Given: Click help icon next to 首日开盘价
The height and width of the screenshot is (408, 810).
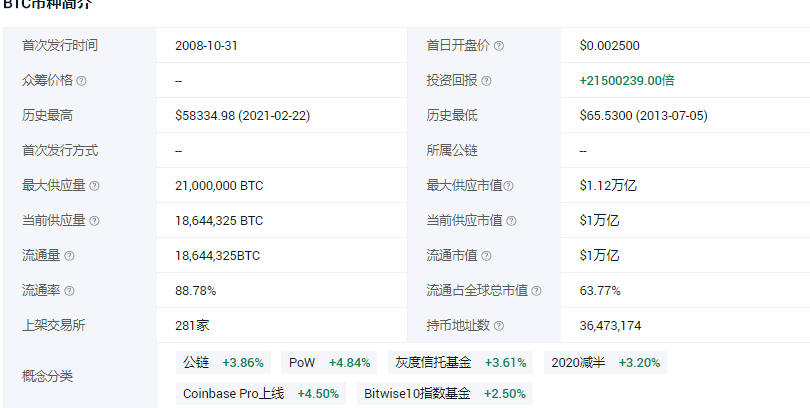Looking at the screenshot, I should coord(499,46).
